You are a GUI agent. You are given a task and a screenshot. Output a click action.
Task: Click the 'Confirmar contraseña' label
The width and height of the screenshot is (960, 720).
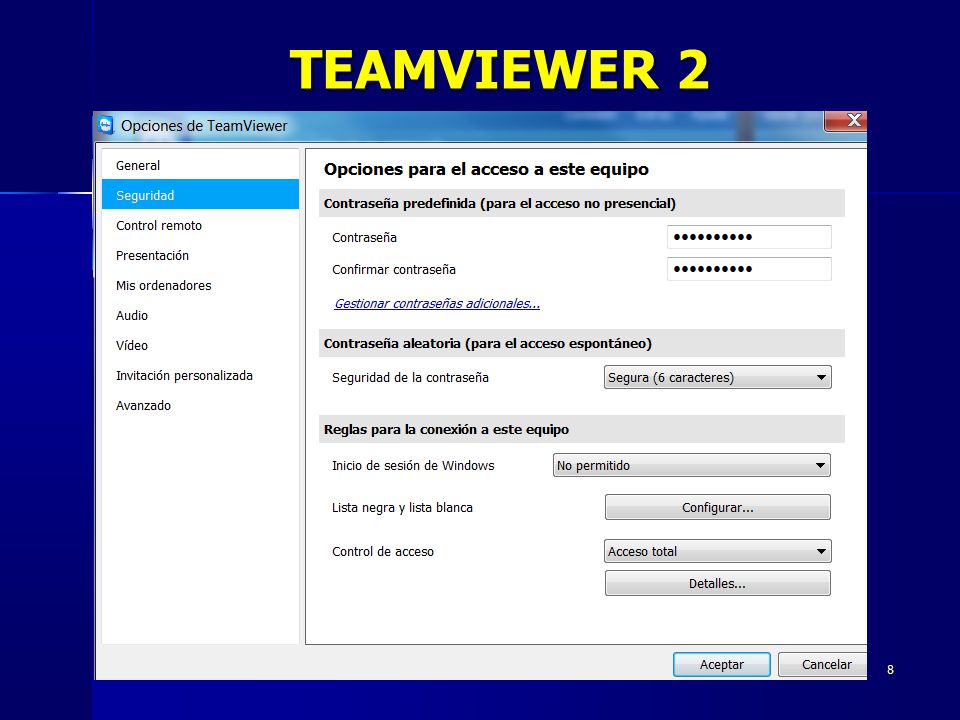[394, 269]
